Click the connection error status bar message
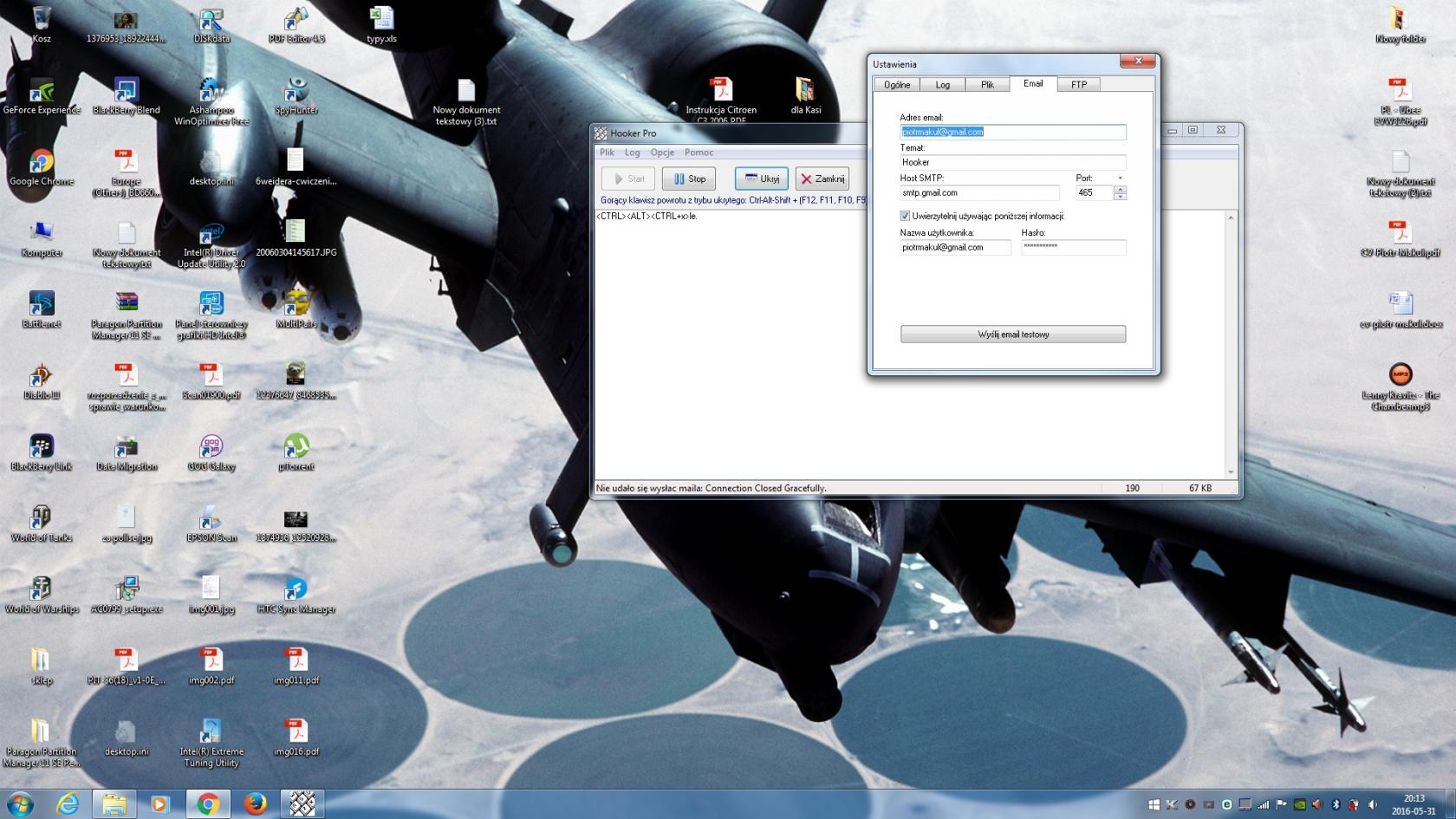Viewport: 1456px width, 819px height. pos(712,488)
